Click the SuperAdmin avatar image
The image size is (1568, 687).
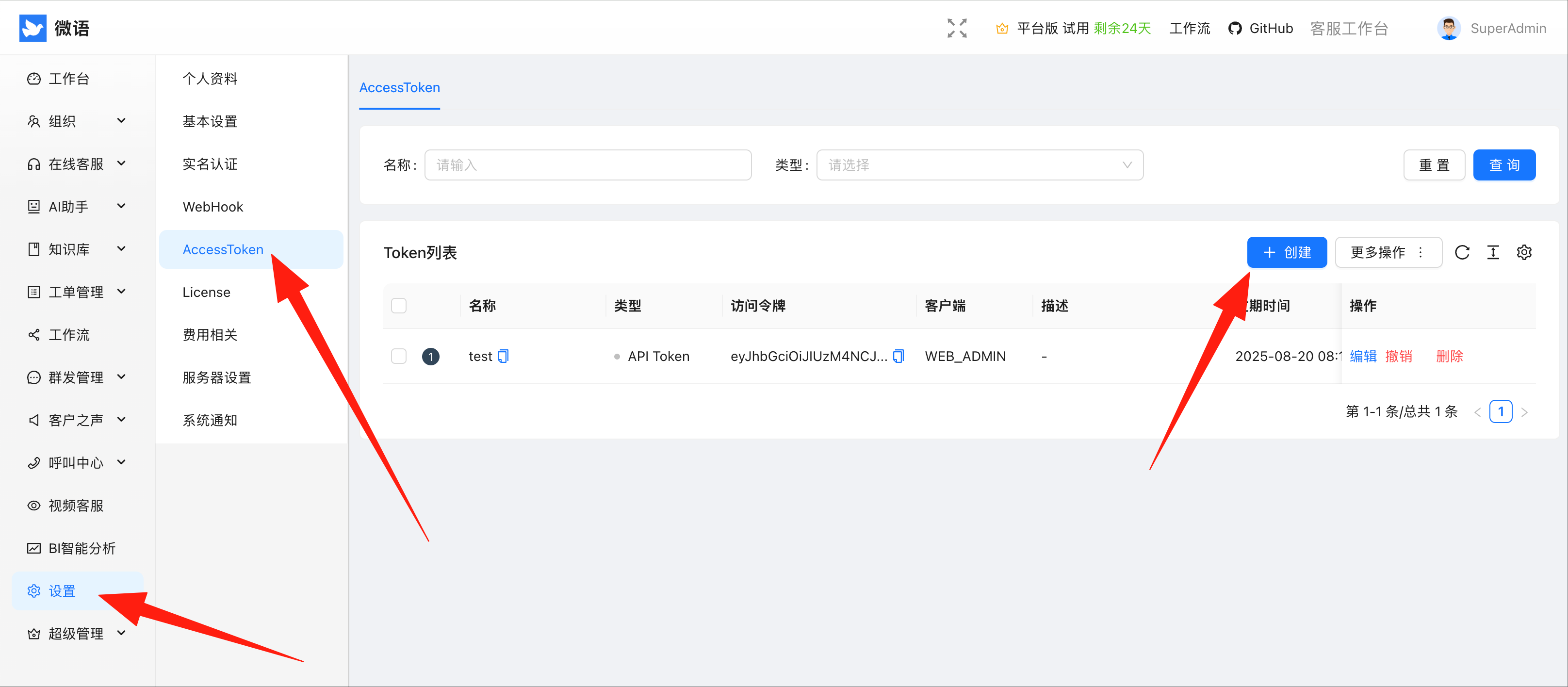click(1448, 28)
